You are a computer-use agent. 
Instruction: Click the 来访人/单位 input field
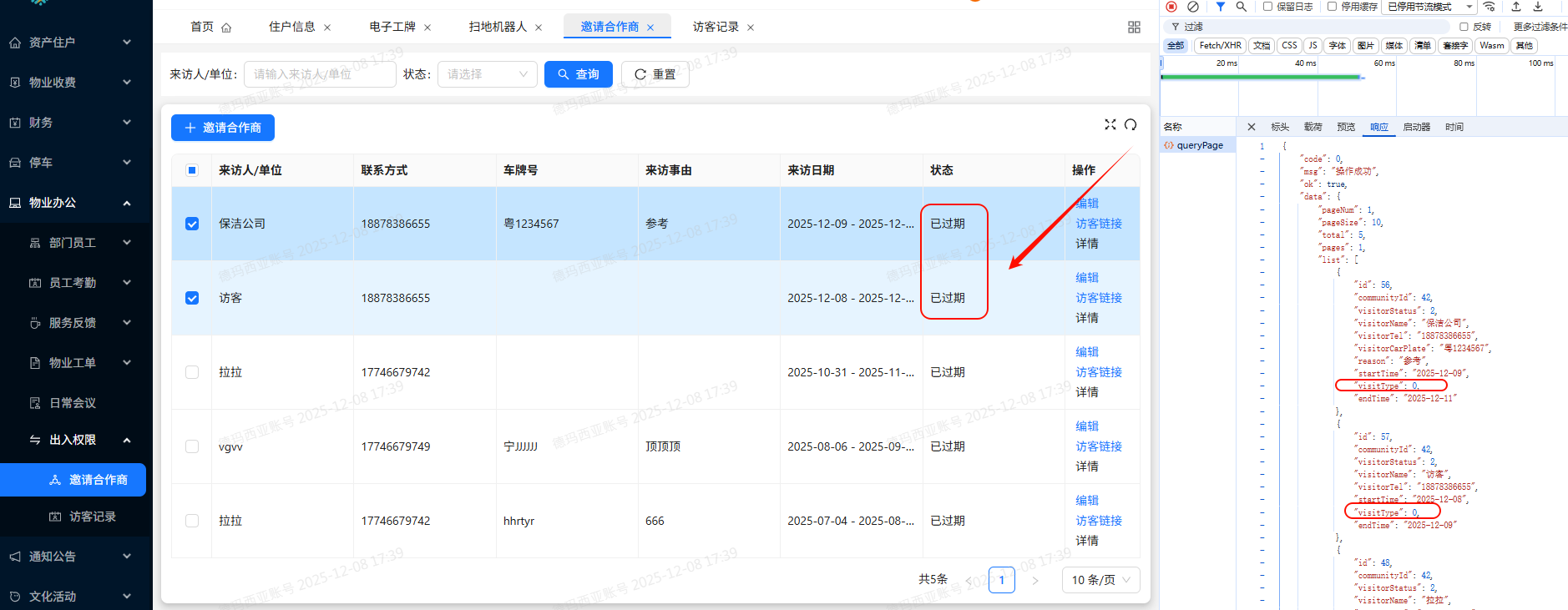[319, 74]
